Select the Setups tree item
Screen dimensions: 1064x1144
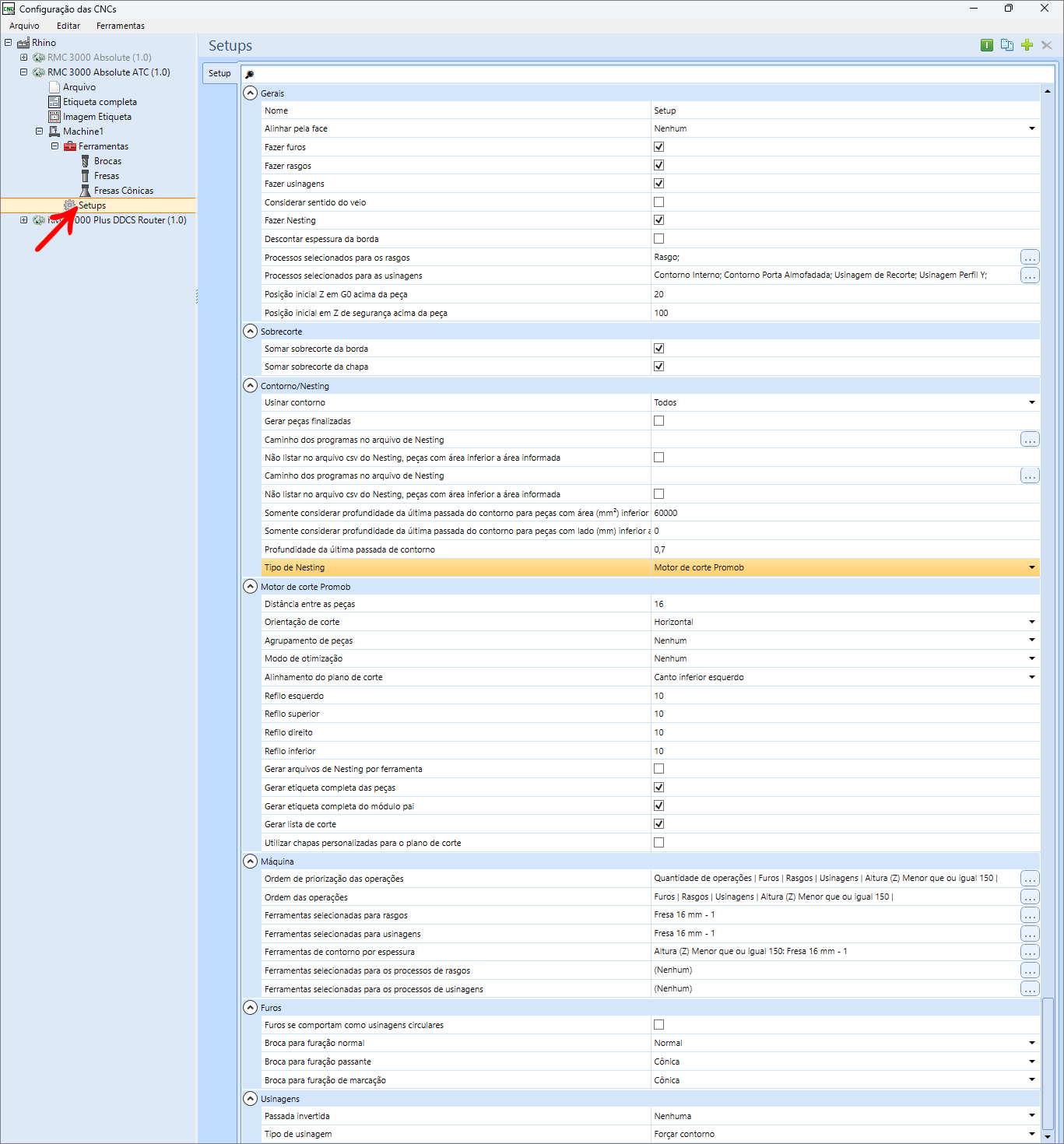pyautogui.click(x=92, y=205)
